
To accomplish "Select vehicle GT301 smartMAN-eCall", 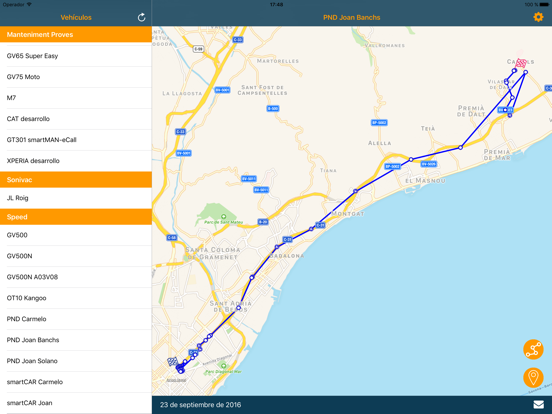I will coord(76,140).
